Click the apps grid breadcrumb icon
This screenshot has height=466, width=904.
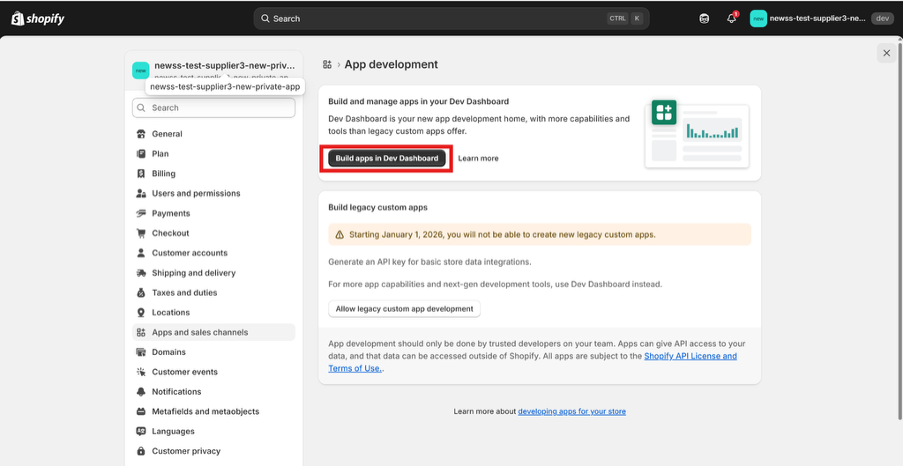tap(327, 64)
